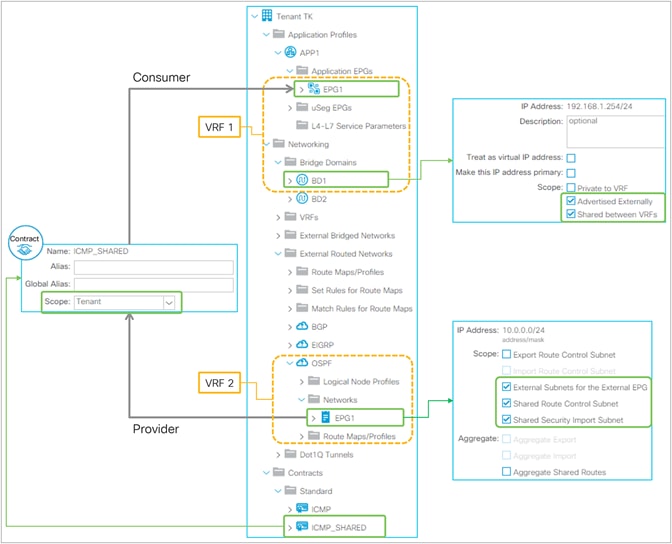This screenshot has height=544, width=672.
Task: Click the Global Alias input field
Action: tap(154, 285)
